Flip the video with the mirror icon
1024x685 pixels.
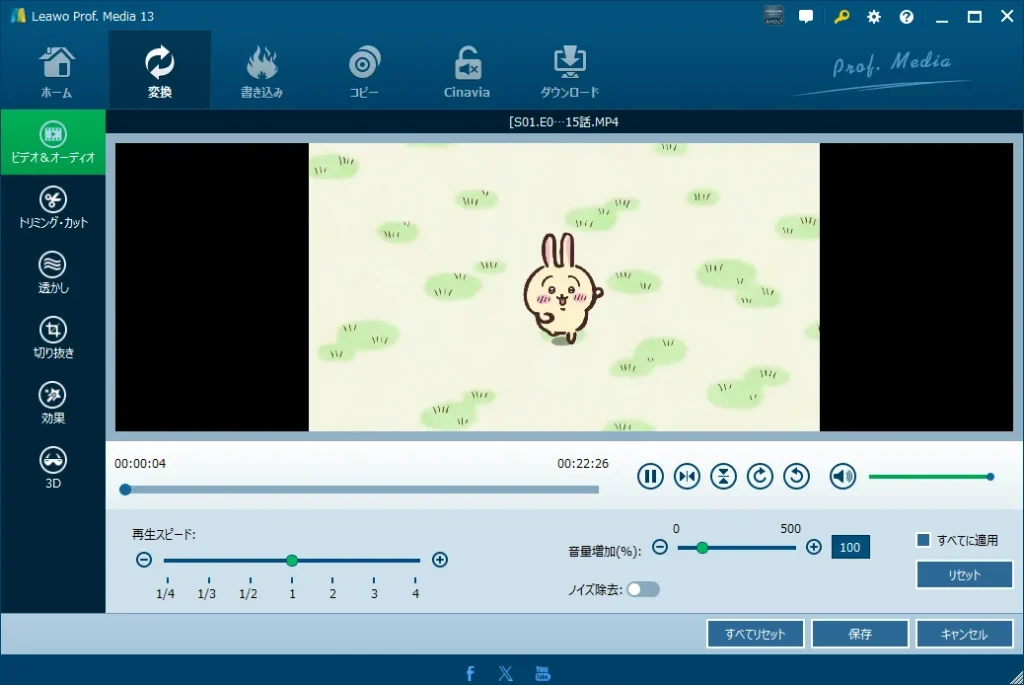tap(687, 476)
